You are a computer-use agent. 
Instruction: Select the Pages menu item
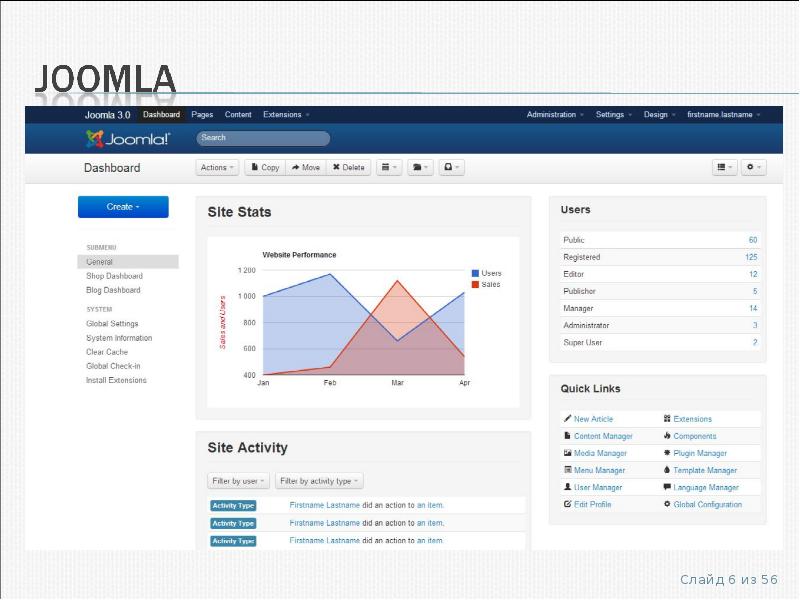tap(202, 115)
